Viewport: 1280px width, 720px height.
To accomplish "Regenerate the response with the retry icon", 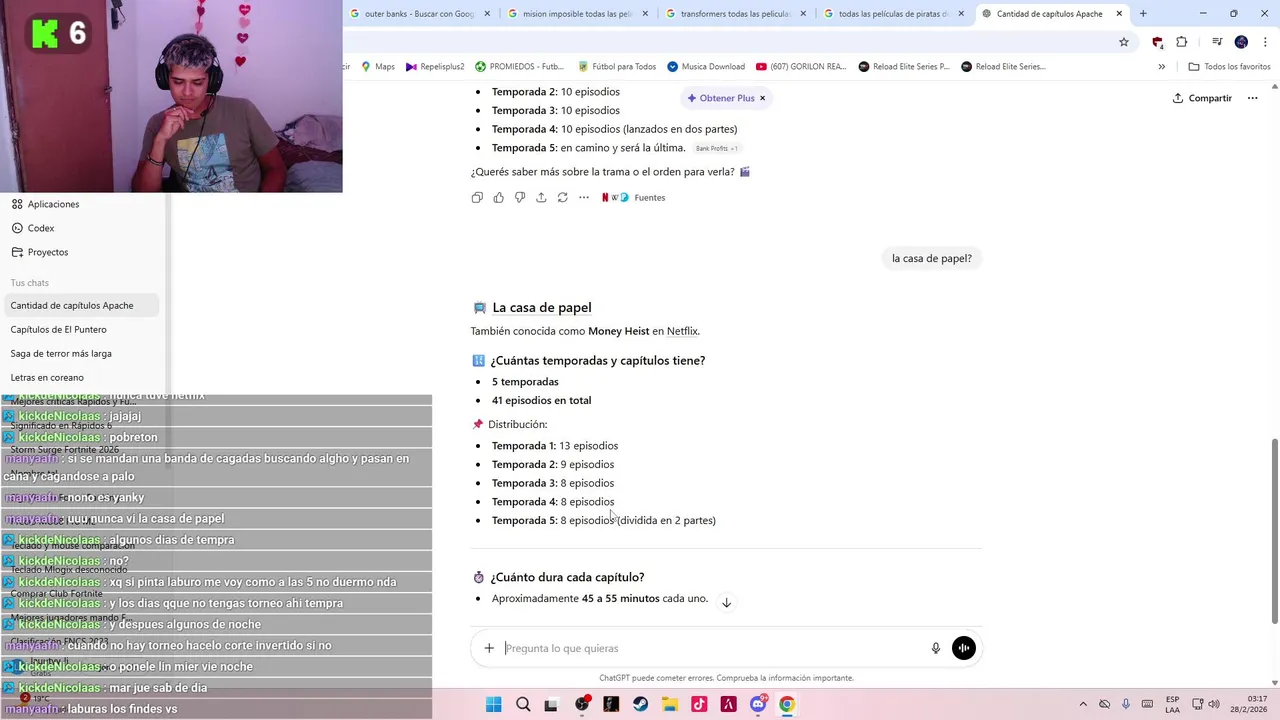I will [562, 198].
